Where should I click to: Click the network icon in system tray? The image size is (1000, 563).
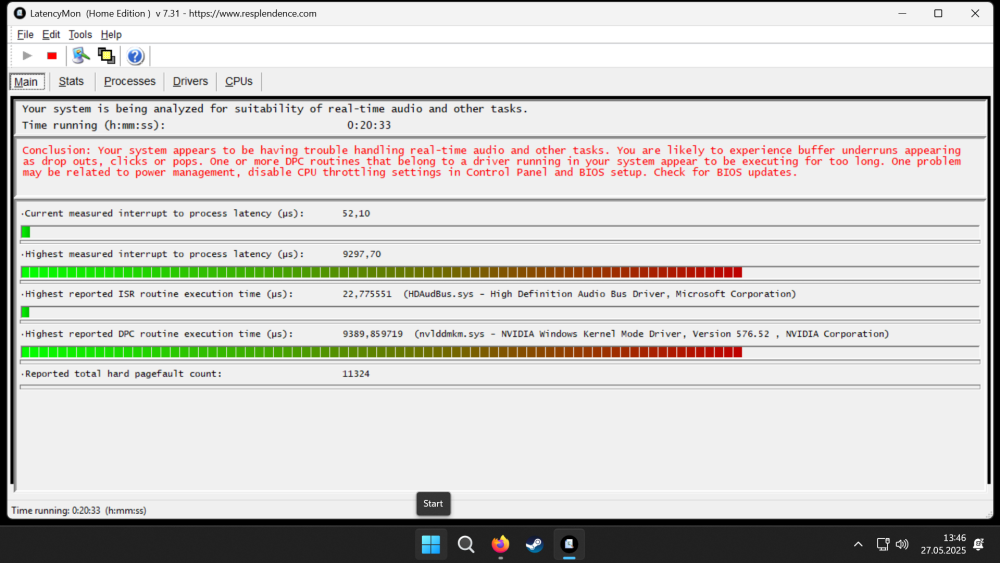(x=883, y=545)
